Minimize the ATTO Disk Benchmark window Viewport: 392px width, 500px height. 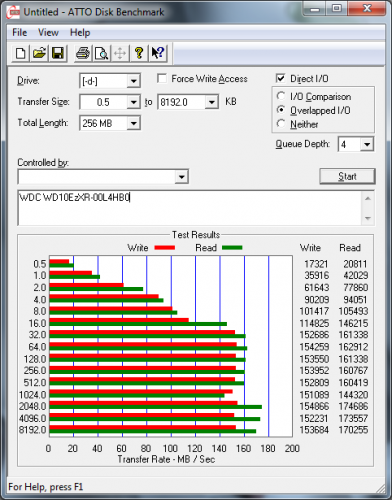(x=315, y=9)
